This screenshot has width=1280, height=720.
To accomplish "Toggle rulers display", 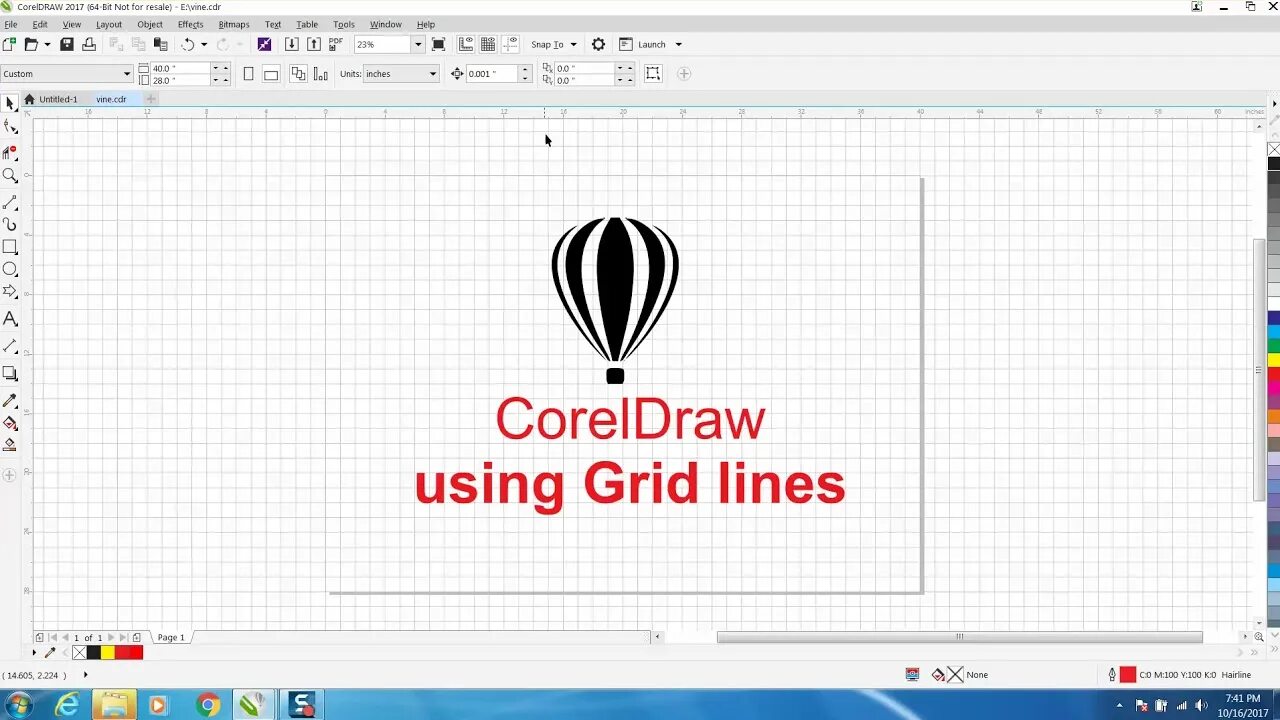I will pos(466,44).
